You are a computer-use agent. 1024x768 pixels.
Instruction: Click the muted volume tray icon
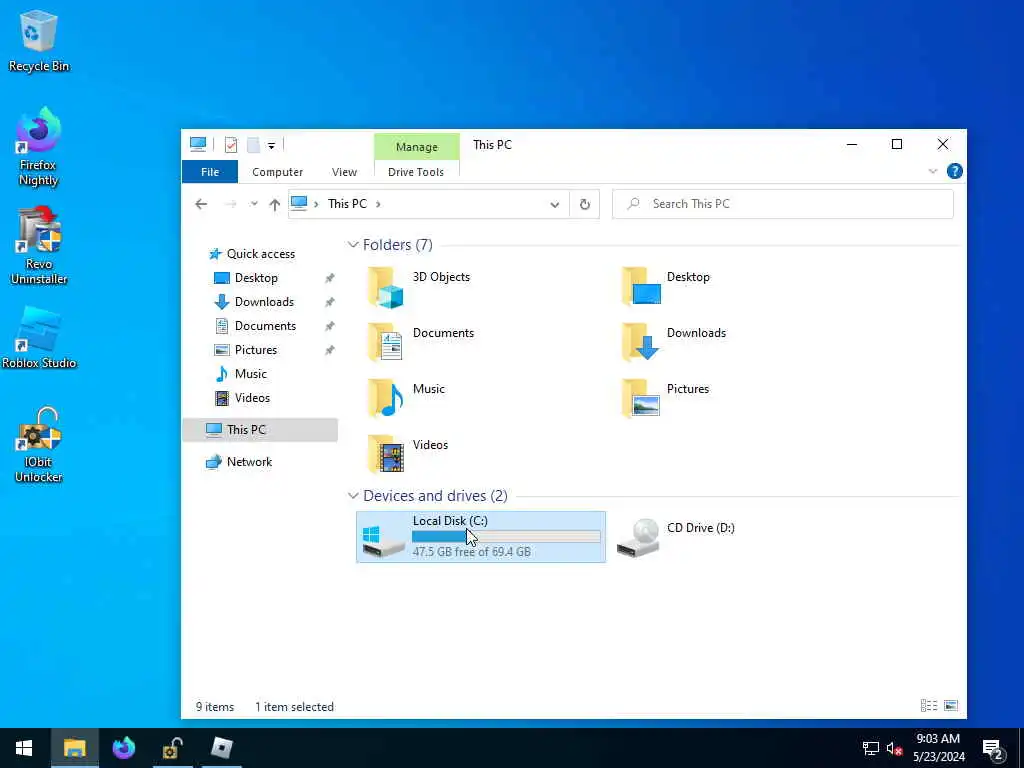pos(894,748)
